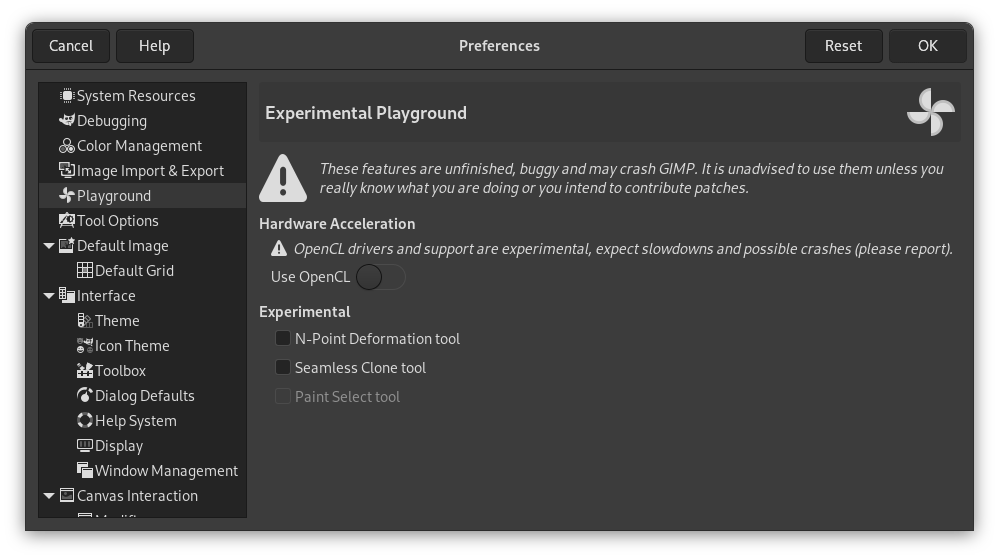This screenshot has width=999, height=559.
Task: Click the Debugging icon in sidebar
Action: 67,121
